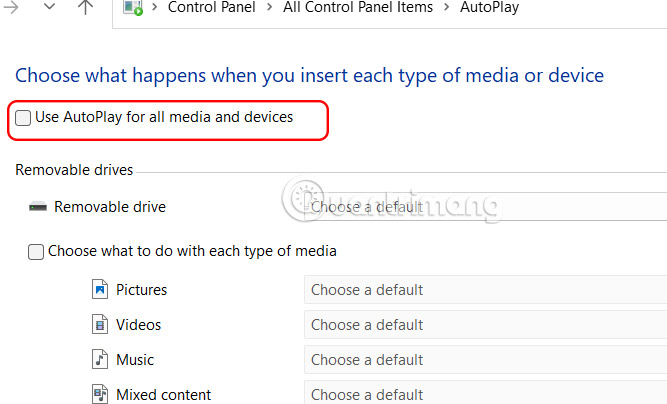Click the Removable drive icon
Image resolution: width=667 pixels, height=404 pixels.
coord(38,207)
